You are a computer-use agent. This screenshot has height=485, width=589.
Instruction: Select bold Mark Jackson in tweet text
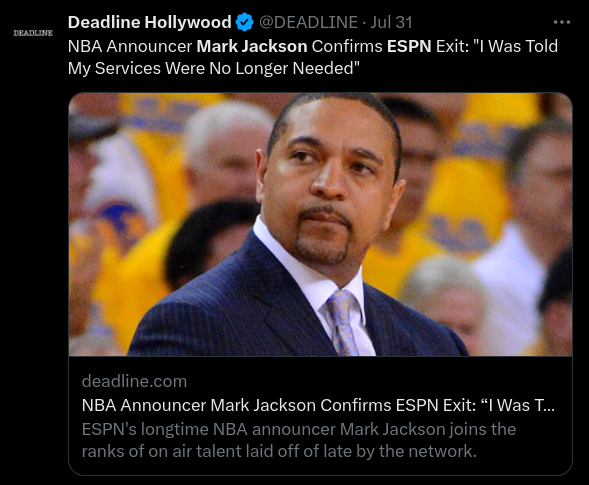[252, 46]
